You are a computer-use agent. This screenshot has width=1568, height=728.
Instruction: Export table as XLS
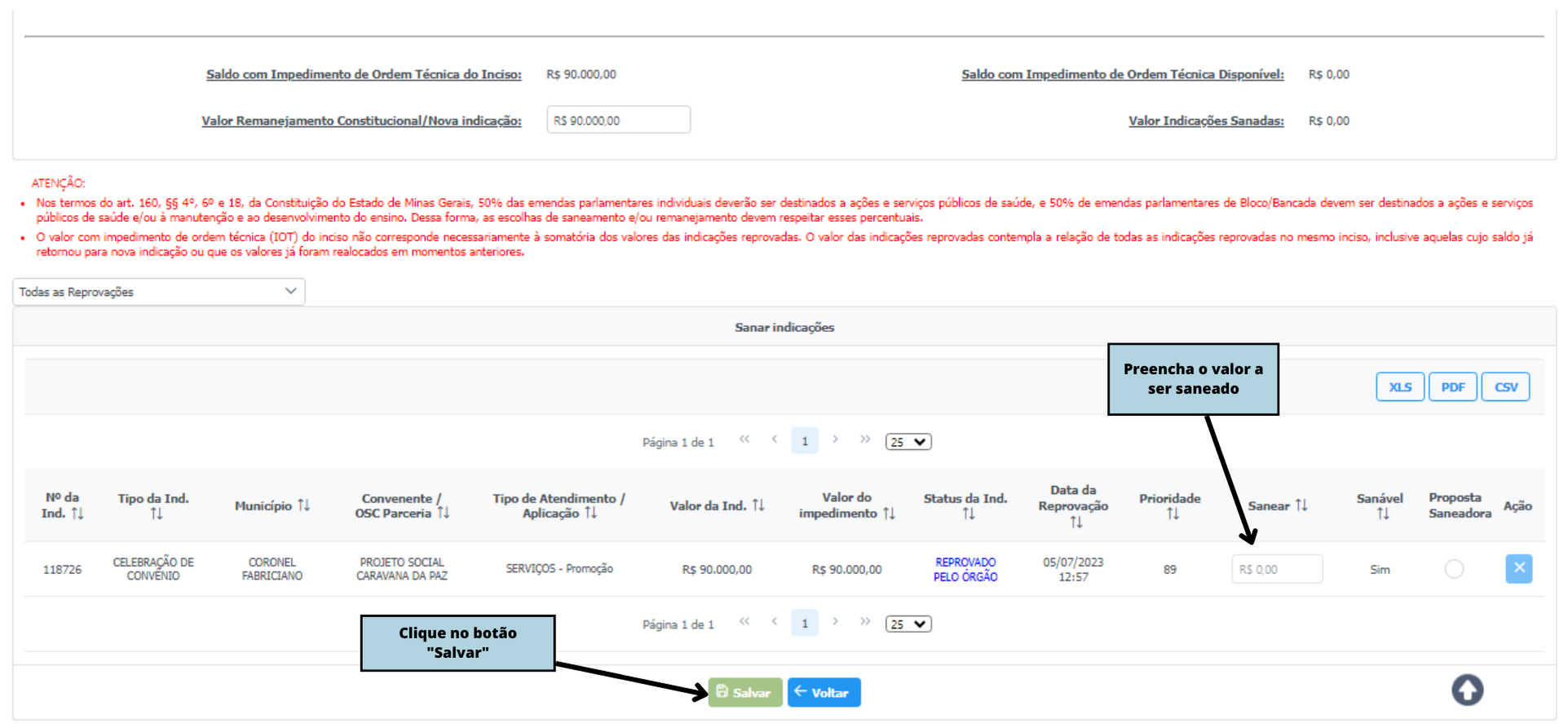tap(1400, 386)
